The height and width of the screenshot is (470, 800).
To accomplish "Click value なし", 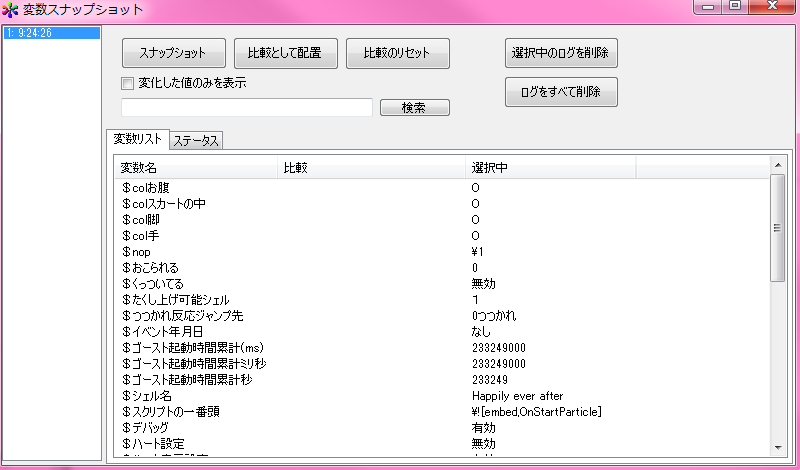I will [481, 332].
